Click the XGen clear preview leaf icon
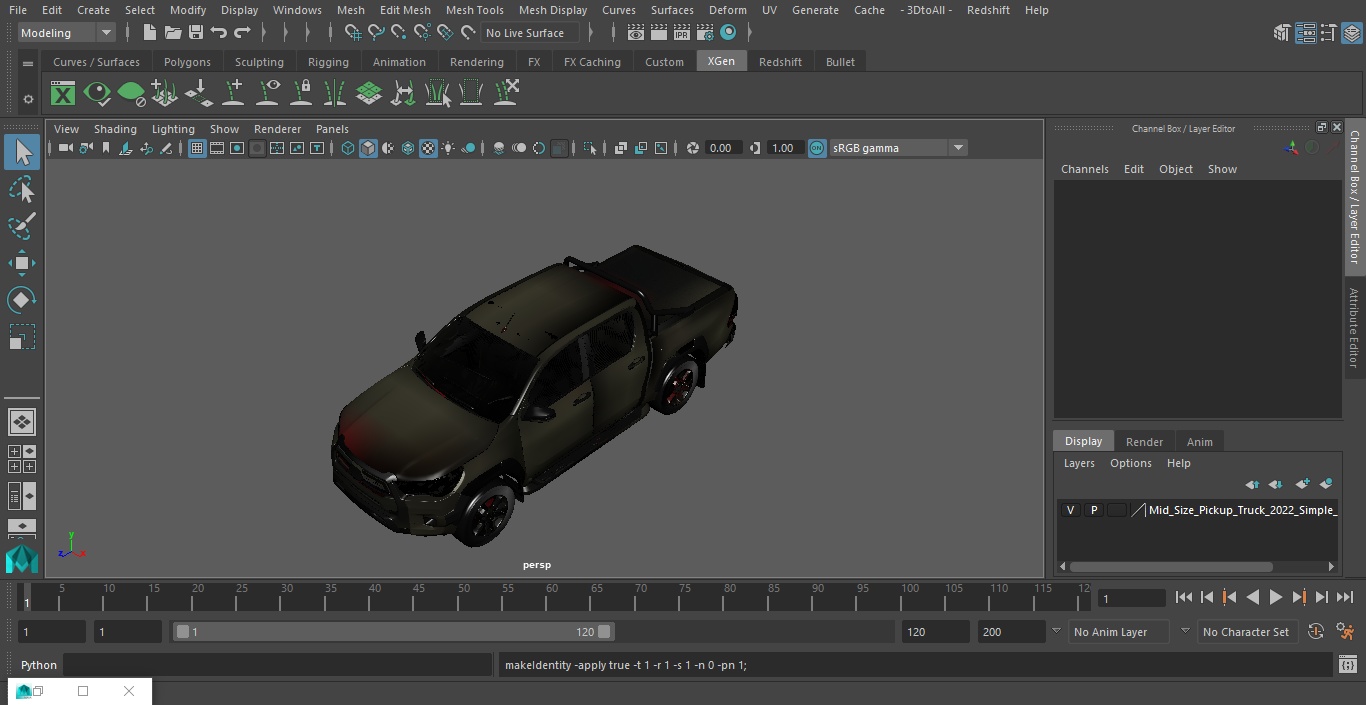Screen dimensions: 1366x705 pyautogui.click(x=131, y=94)
